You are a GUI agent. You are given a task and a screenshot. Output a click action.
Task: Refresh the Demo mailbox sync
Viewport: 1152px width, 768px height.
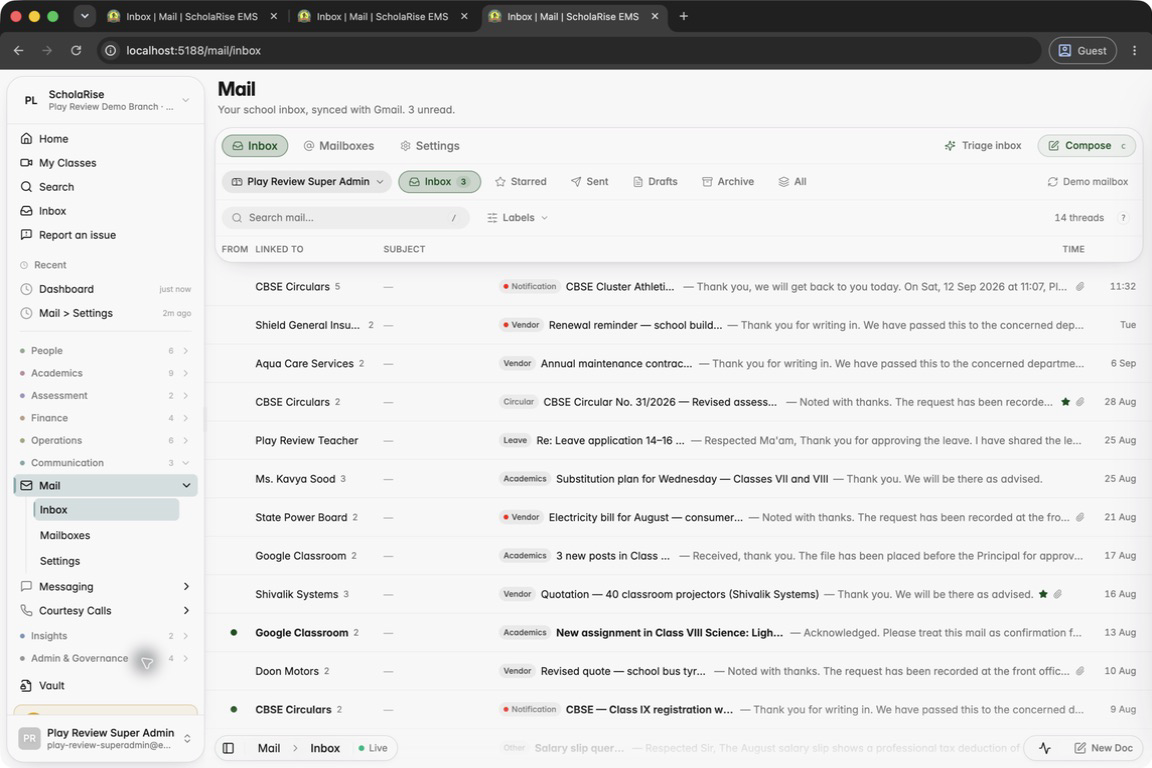[x=1087, y=182]
